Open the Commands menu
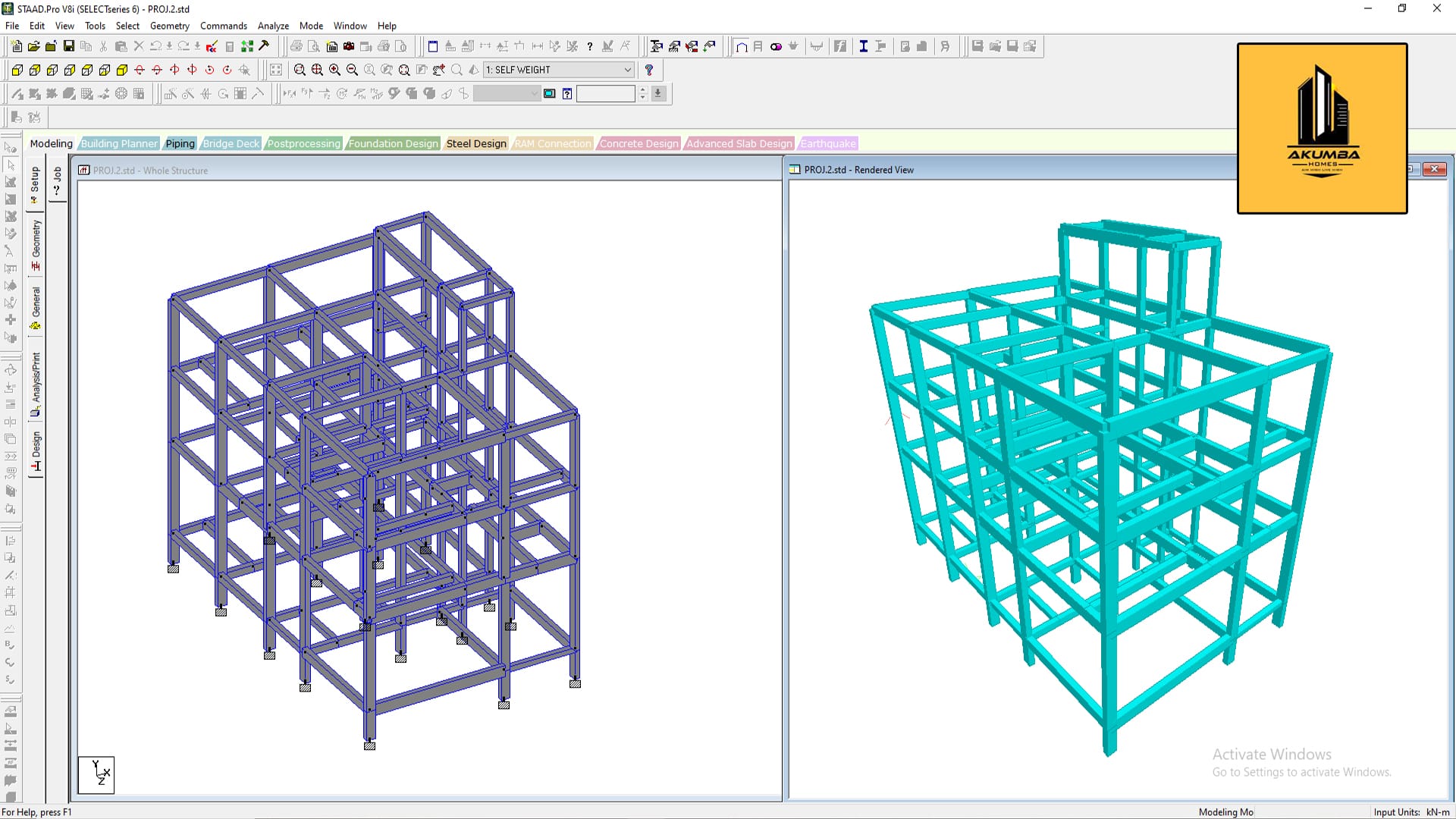Image resolution: width=1456 pixels, height=819 pixels. pyautogui.click(x=223, y=26)
